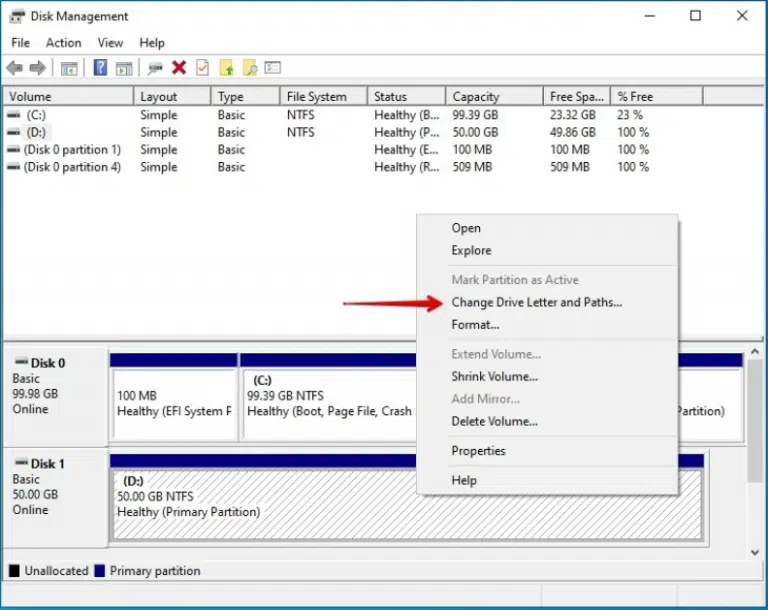Open the View menu

[x=110, y=43]
